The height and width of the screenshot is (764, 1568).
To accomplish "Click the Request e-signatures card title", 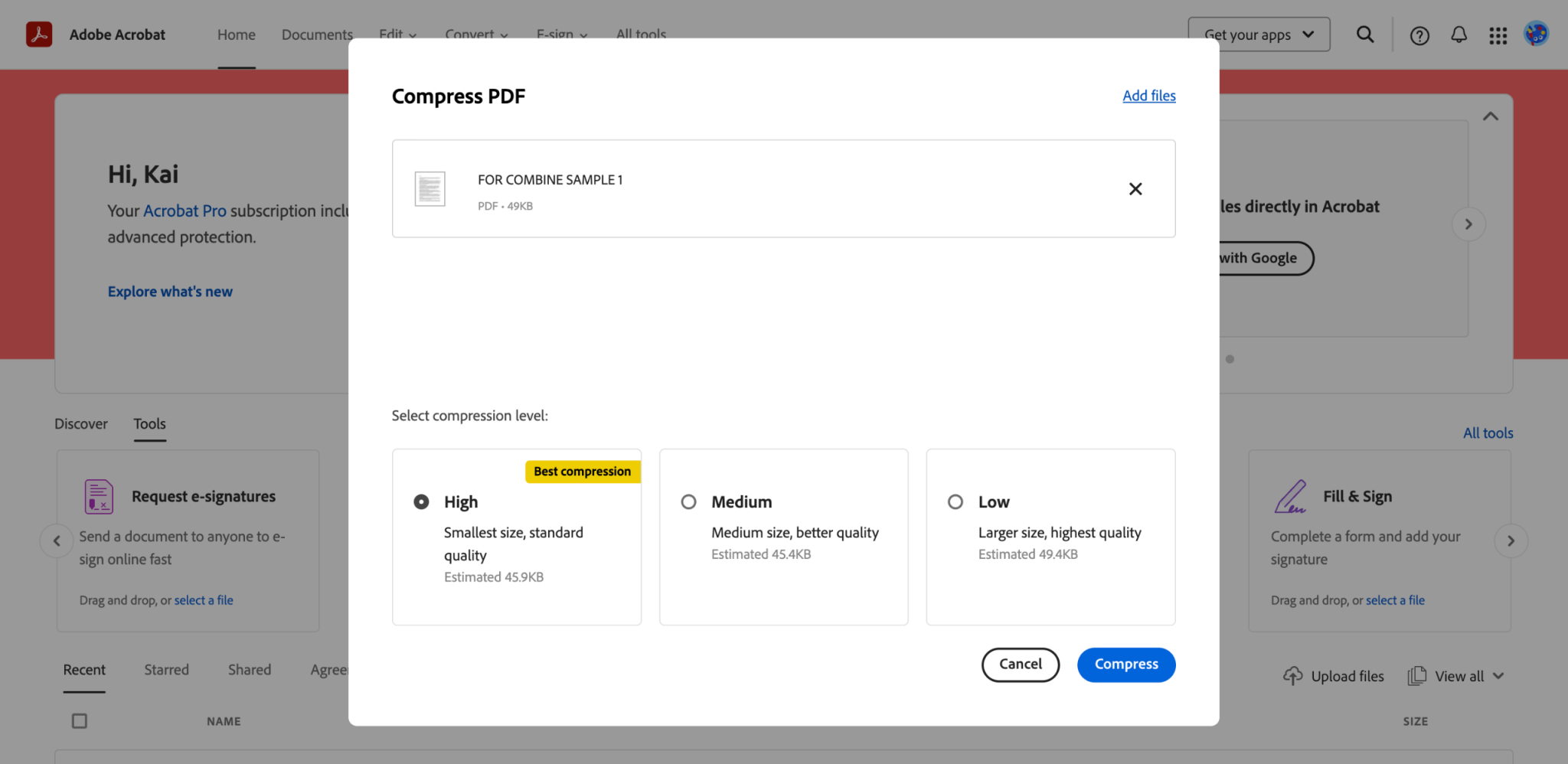I will coord(204,497).
